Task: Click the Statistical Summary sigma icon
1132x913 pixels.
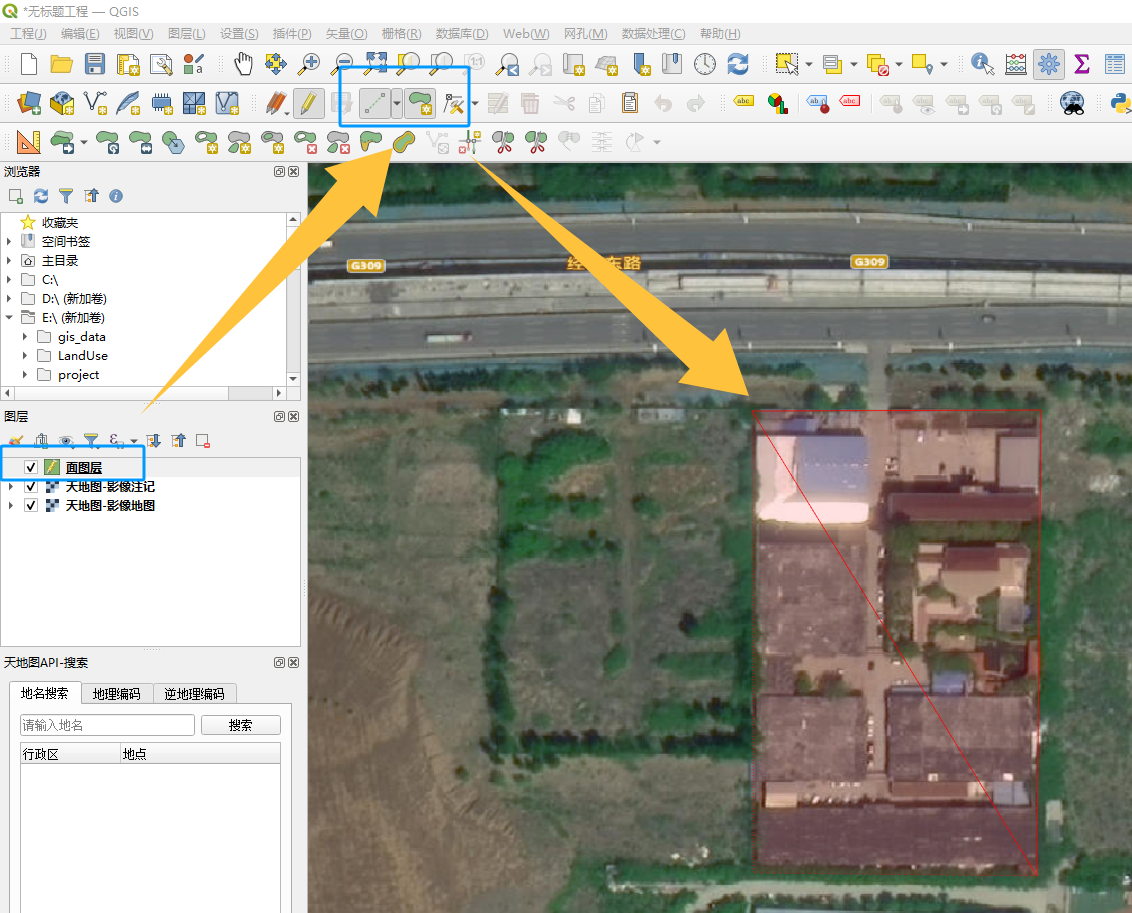Action: tap(1081, 64)
